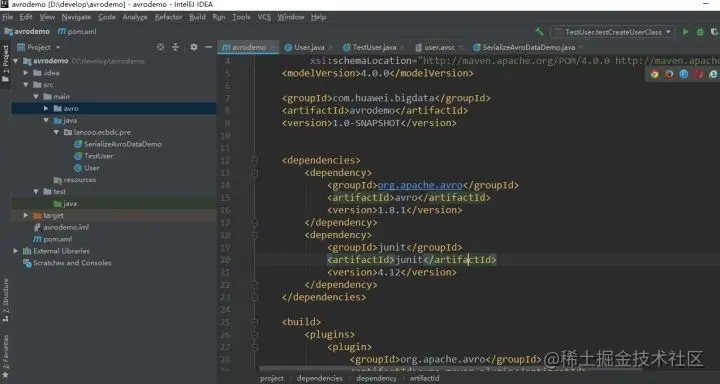Close the avrodemo editor tab
The image size is (720, 384).
point(272,47)
